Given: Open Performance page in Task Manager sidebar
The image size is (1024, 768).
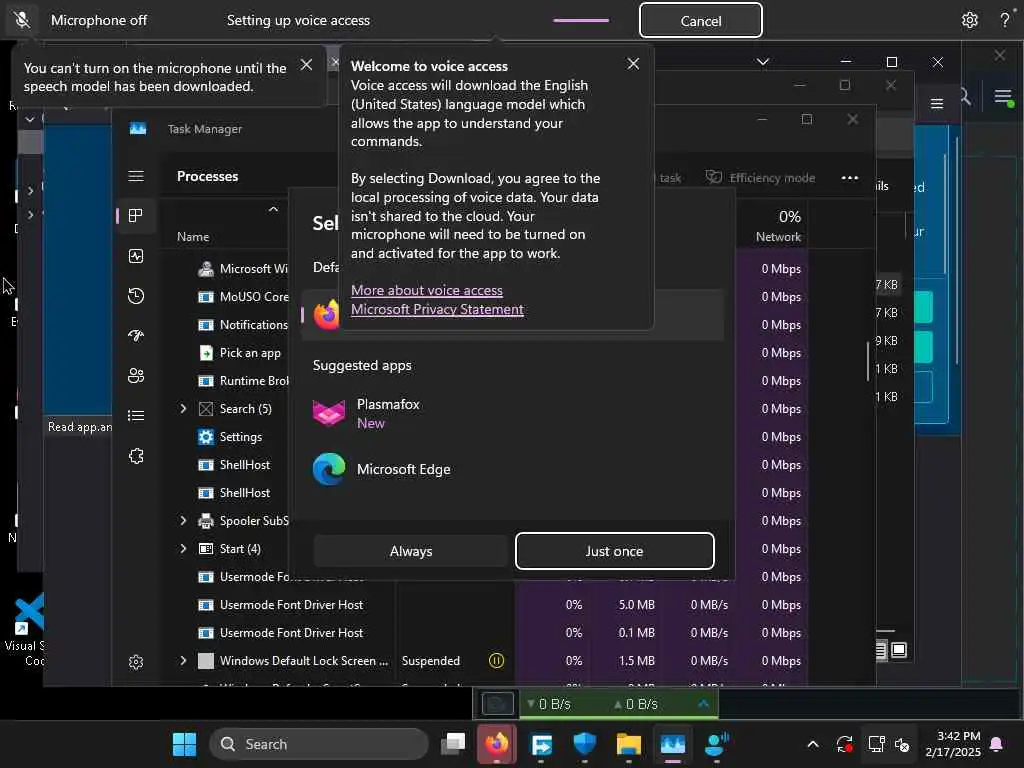Looking at the screenshot, I should [x=136, y=256].
